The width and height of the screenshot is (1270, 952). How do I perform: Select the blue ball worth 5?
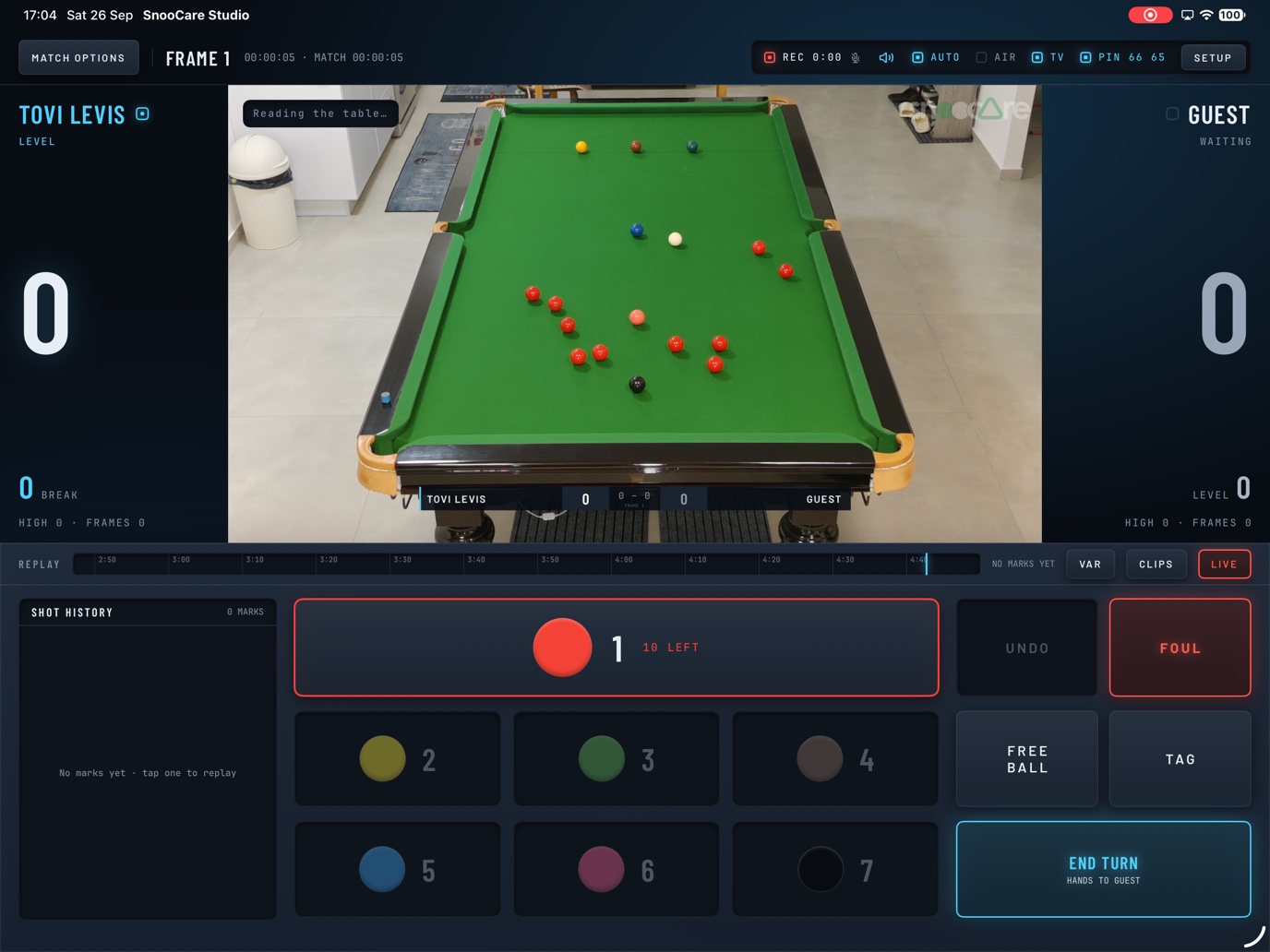click(x=398, y=870)
